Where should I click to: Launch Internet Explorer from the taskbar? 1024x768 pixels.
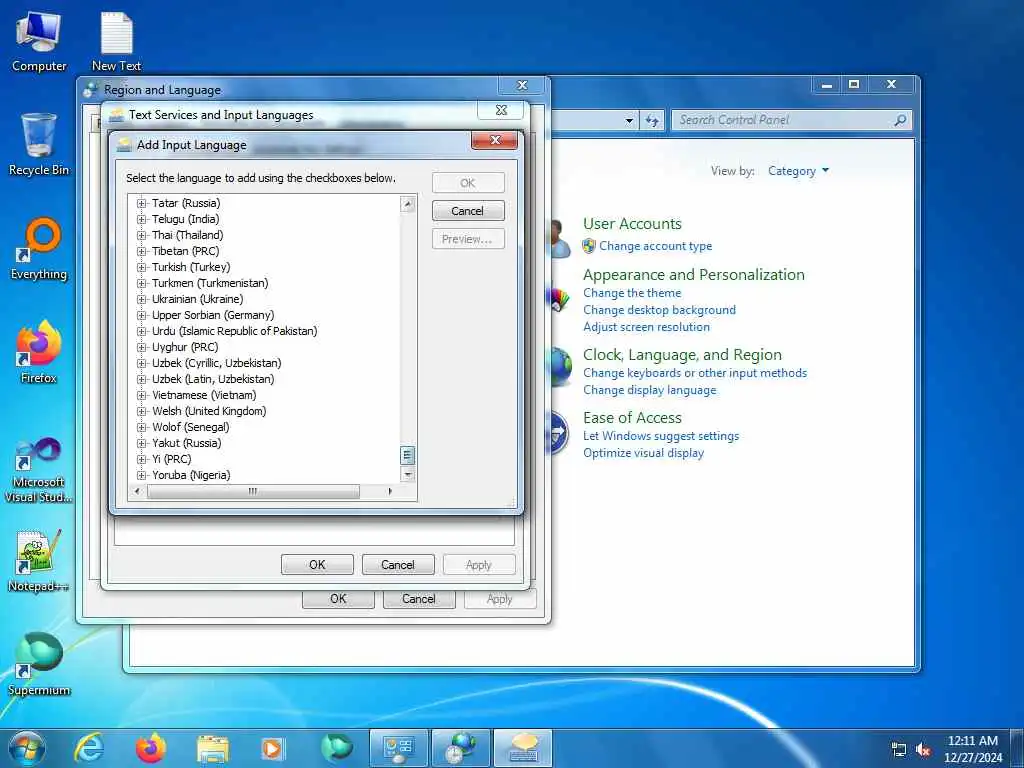[88, 748]
